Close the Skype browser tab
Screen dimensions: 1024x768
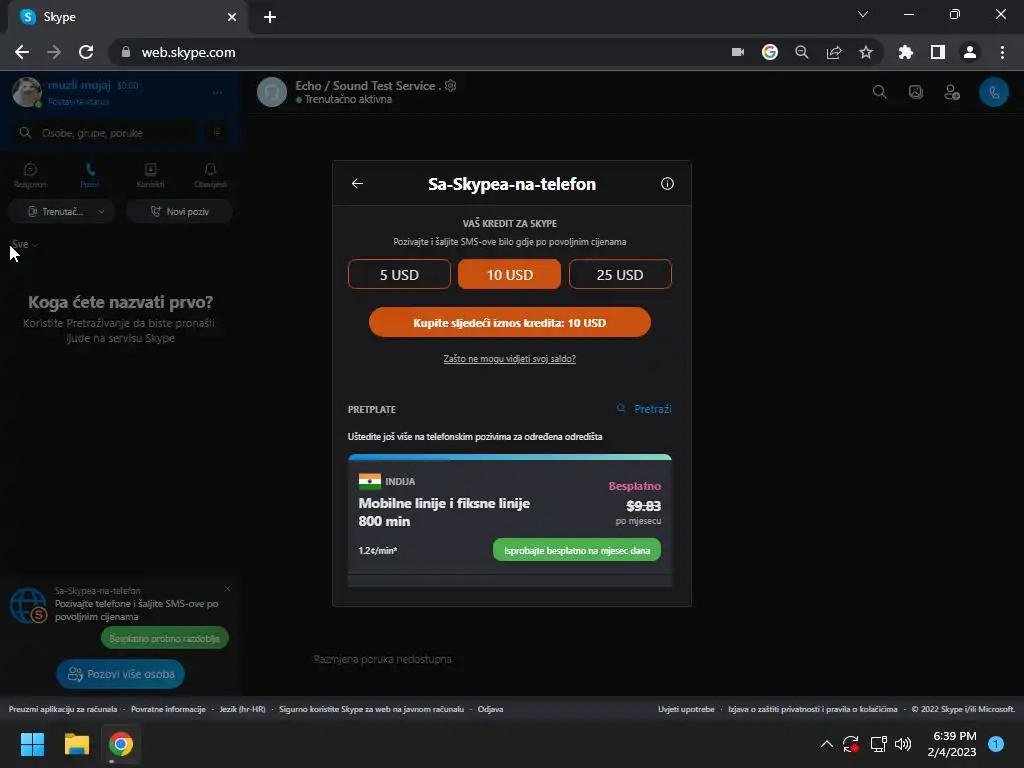(x=232, y=17)
